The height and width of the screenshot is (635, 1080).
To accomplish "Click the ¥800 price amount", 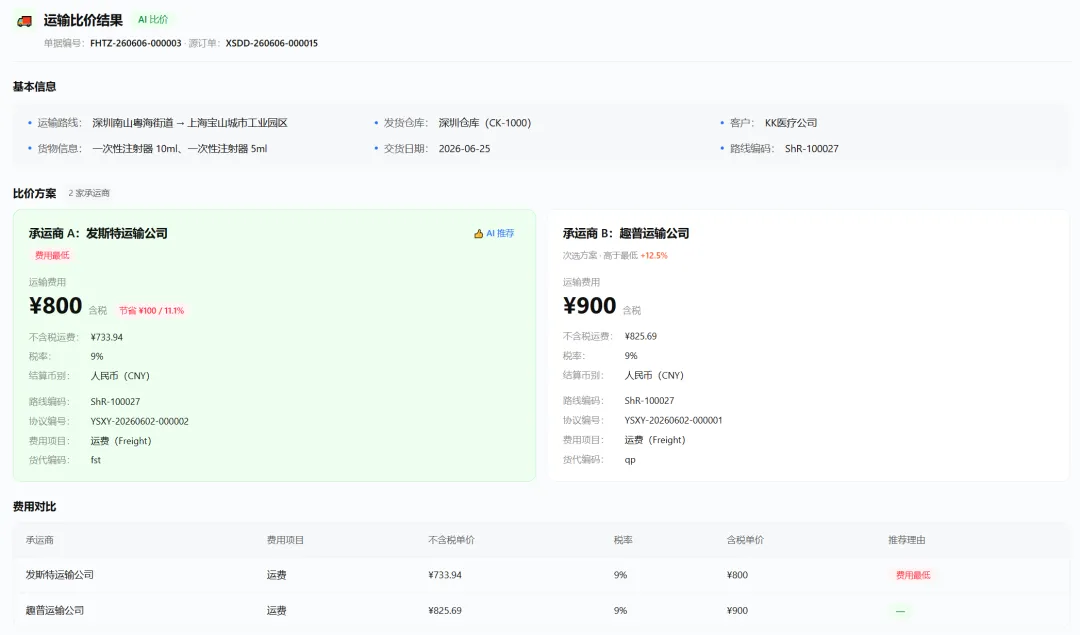I will tap(55, 305).
